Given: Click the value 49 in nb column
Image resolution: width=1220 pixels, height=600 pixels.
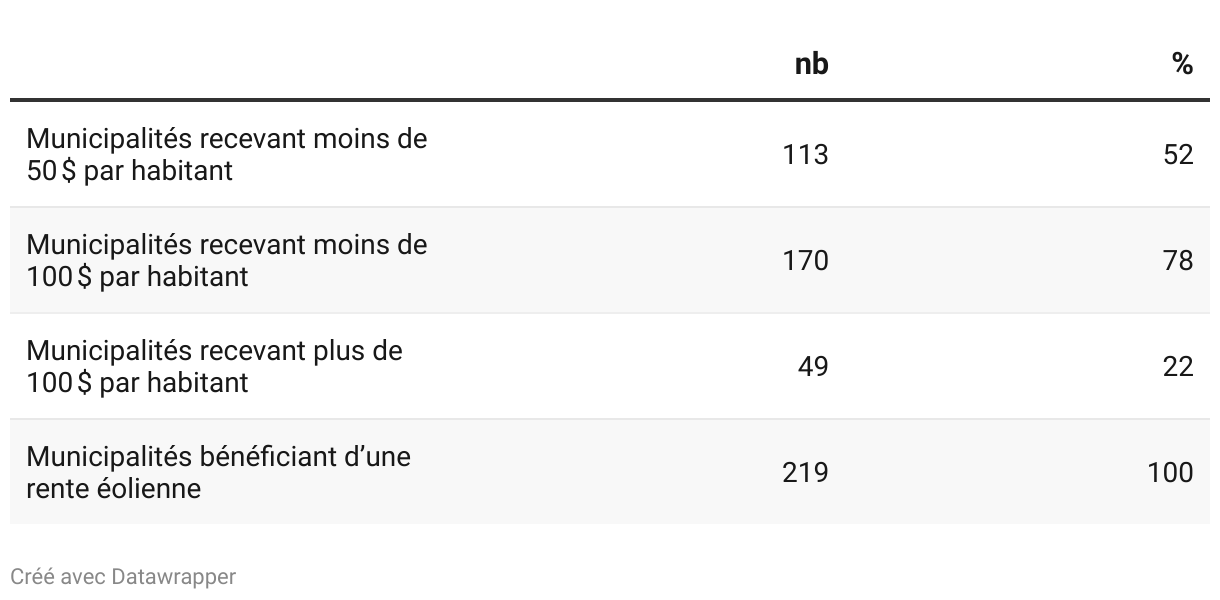Looking at the screenshot, I should tap(814, 366).
